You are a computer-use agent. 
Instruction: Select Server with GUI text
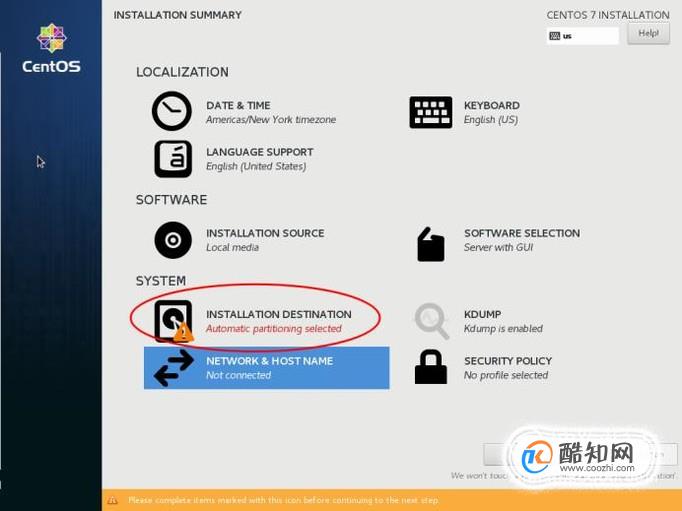[498, 247]
